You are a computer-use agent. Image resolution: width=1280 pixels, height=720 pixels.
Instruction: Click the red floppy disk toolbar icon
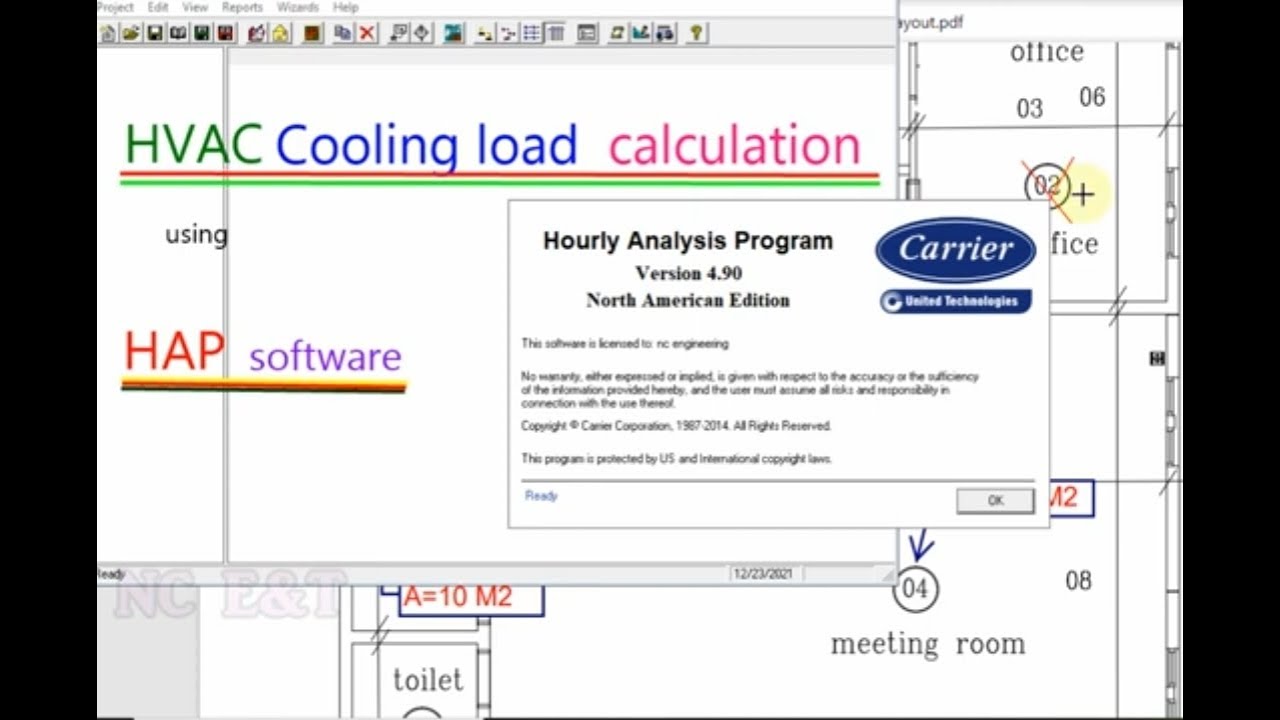click(225, 33)
